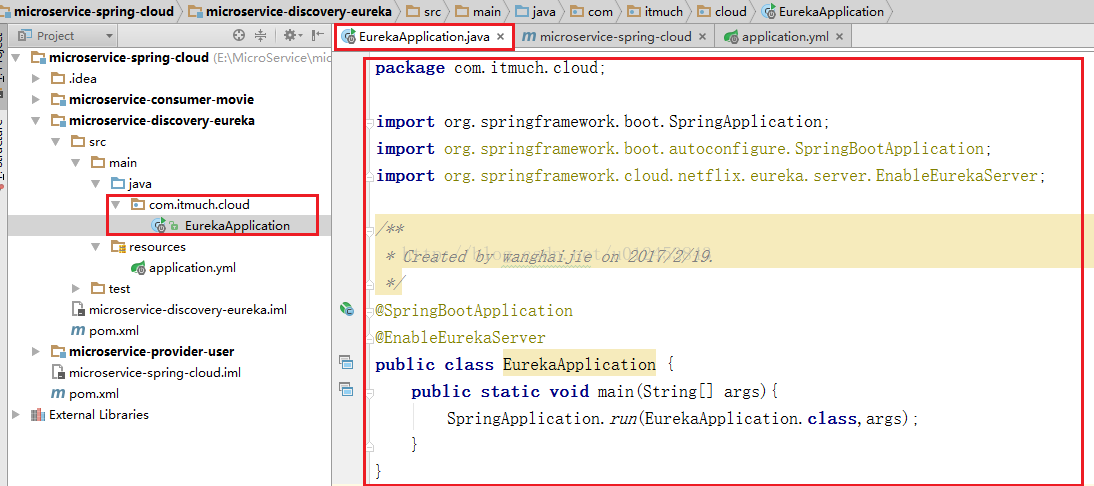Select application.yml in project tree
Viewport: 1094px width, 486px height.
click(193, 267)
